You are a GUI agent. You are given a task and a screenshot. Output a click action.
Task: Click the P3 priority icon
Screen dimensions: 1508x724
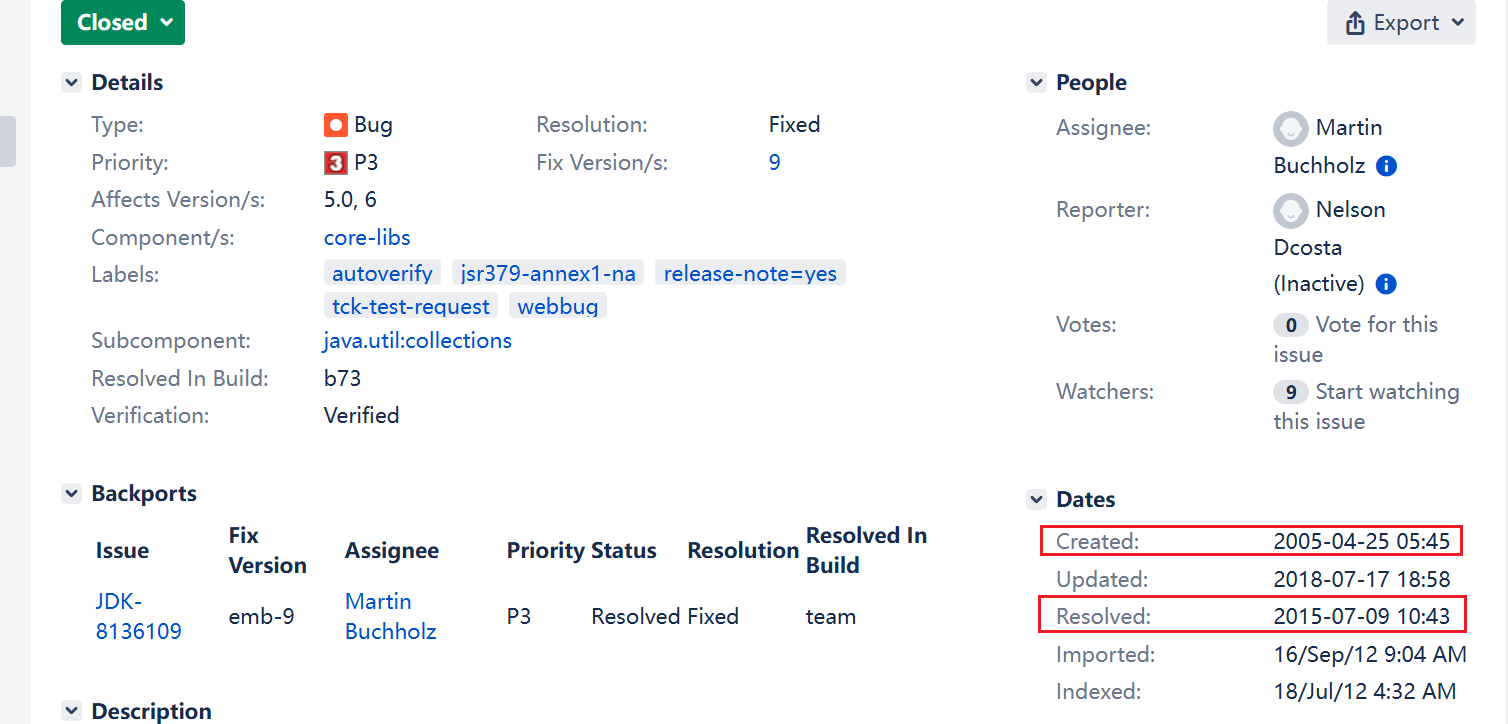coord(335,163)
